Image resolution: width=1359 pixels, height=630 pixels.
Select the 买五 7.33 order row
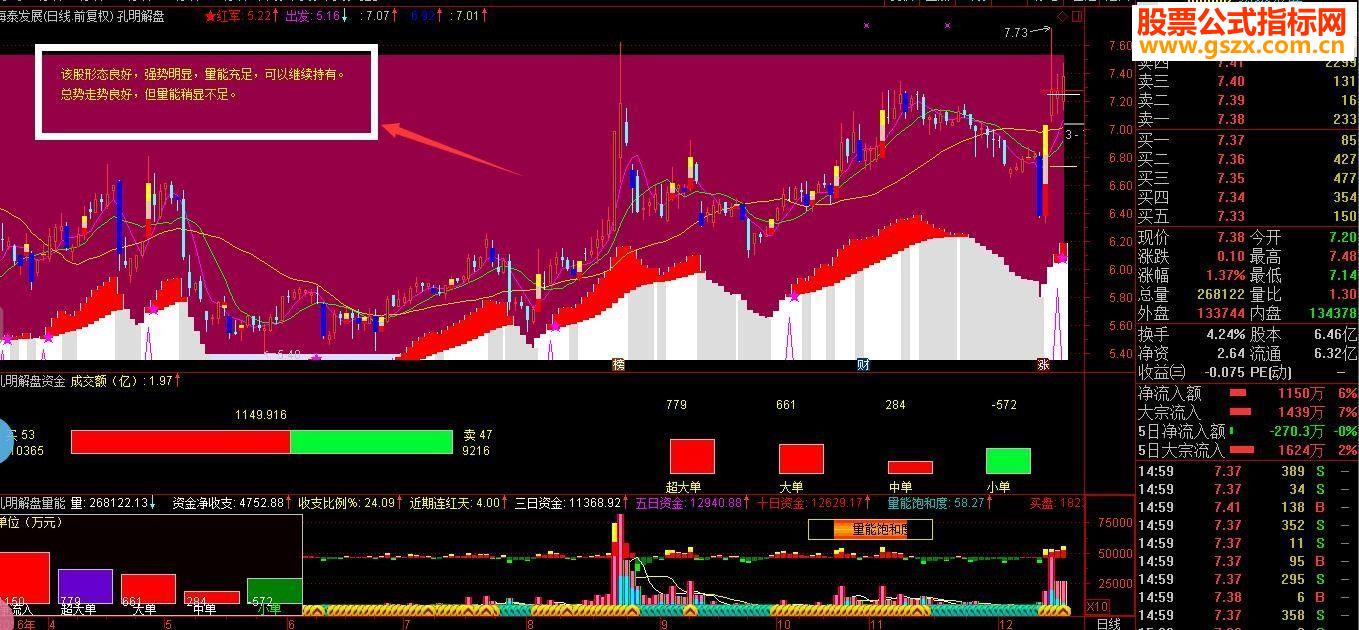point(1247,216)
